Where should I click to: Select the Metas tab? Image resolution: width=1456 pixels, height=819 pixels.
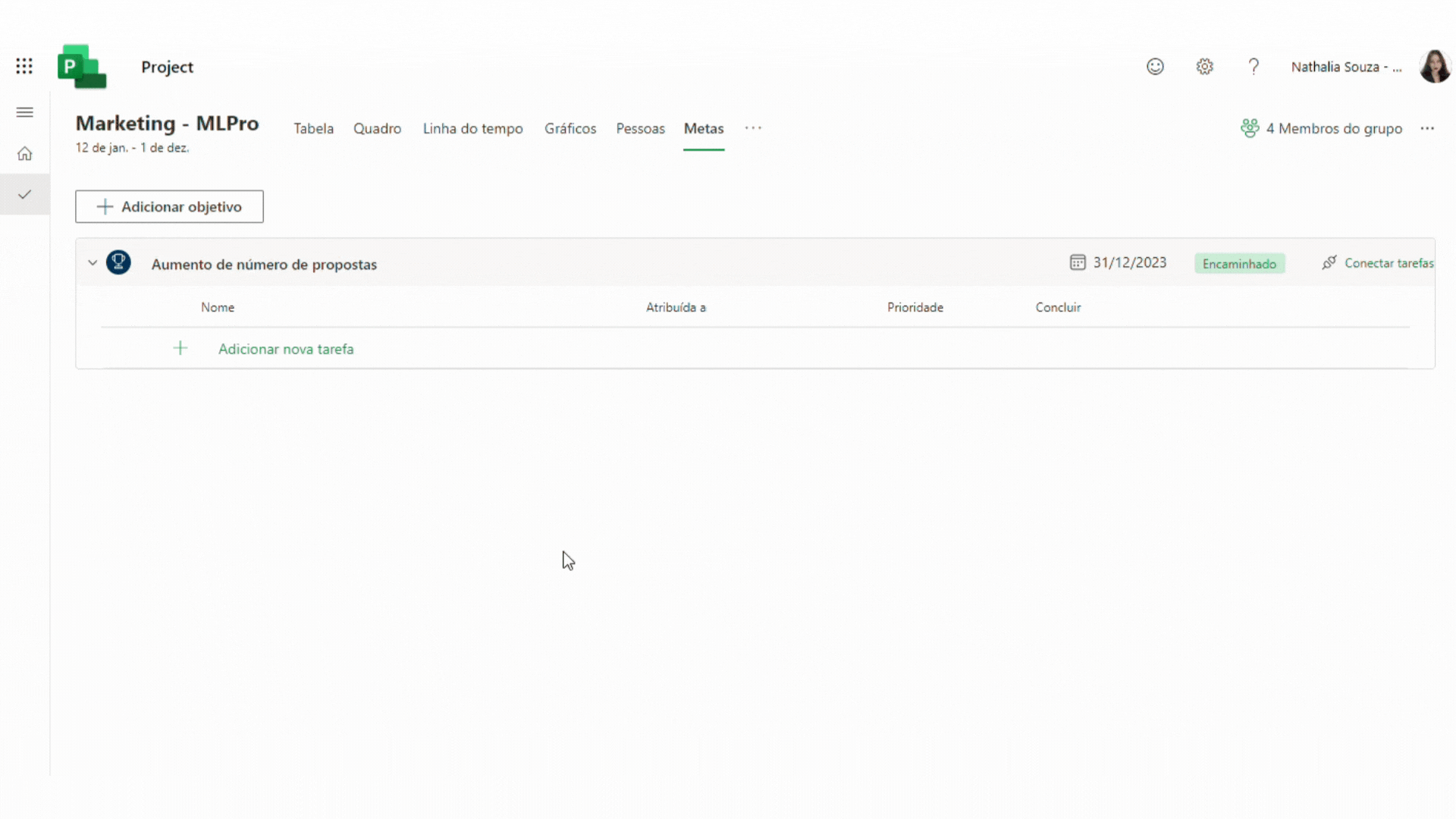coord(704,128)
